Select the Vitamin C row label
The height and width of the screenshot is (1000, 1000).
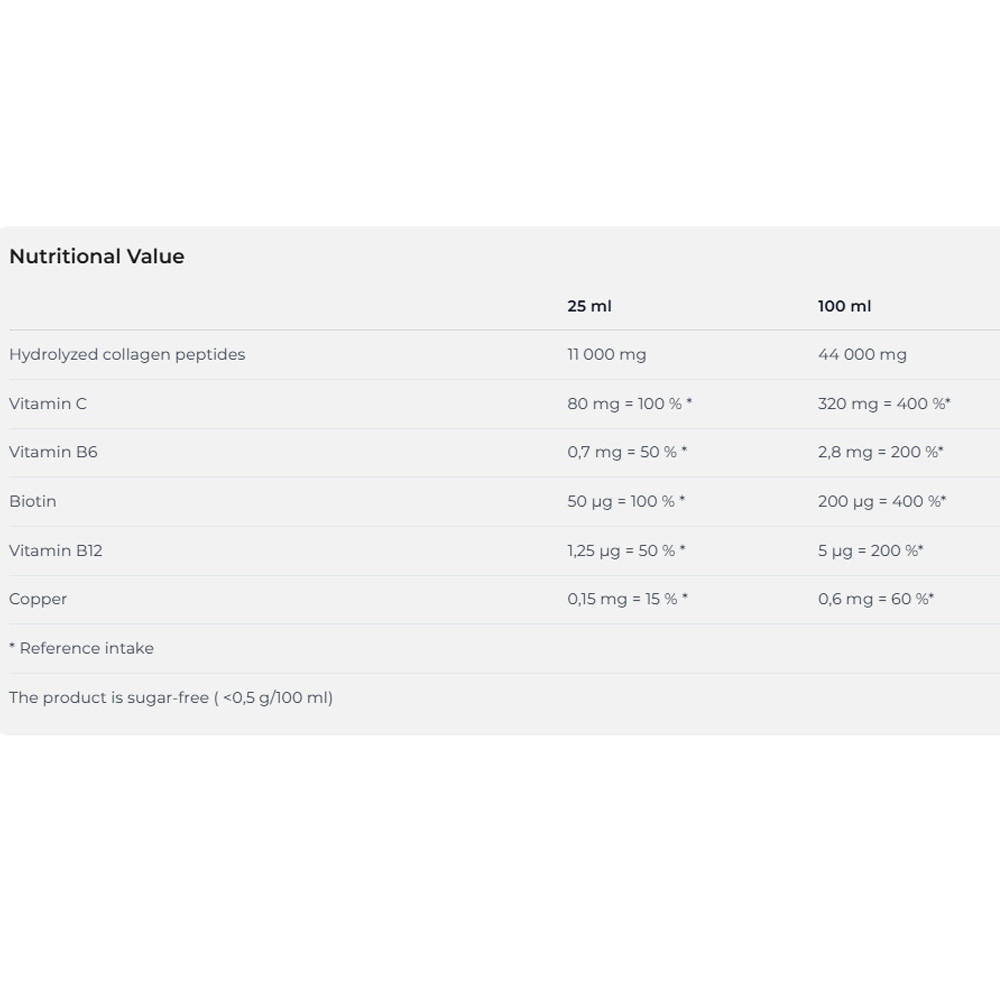click(x=48, y=403)
